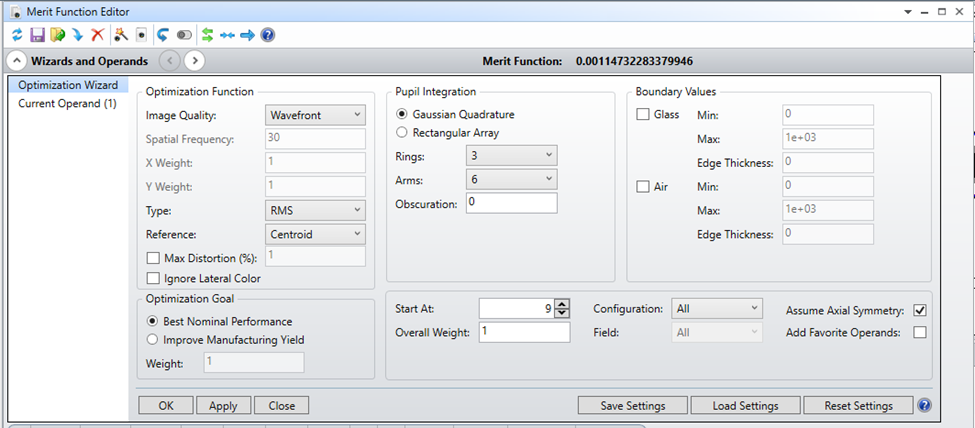Toggle the gray switch icon in toolbar

tap(185, 35)
